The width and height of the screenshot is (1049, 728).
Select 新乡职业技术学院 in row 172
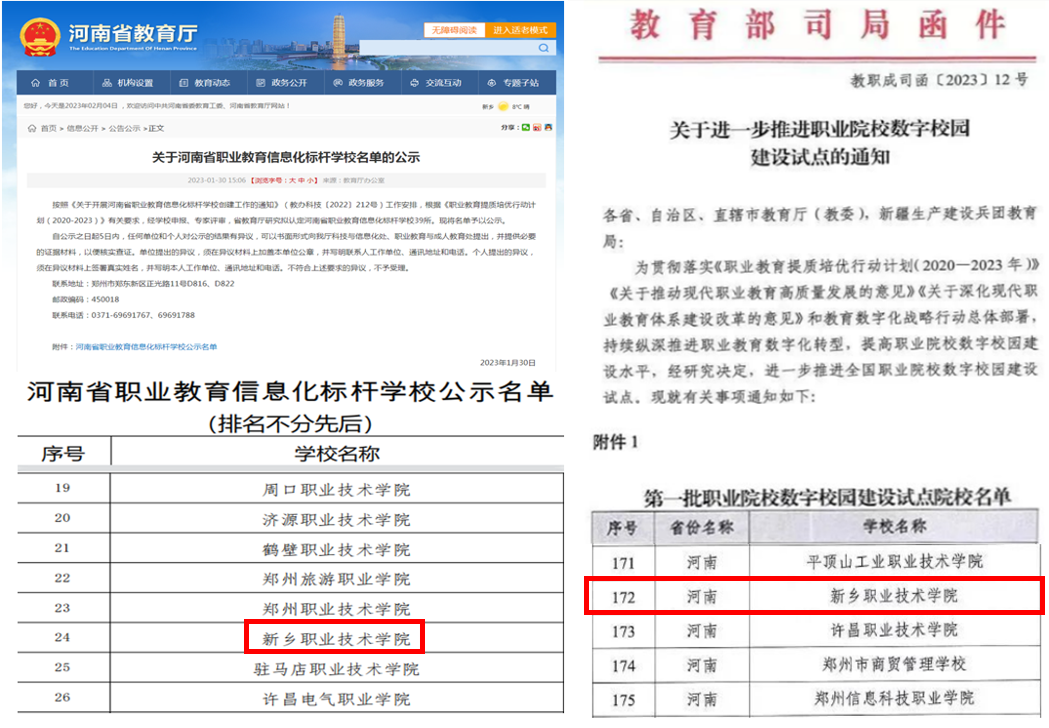click(x=894, y=596)
